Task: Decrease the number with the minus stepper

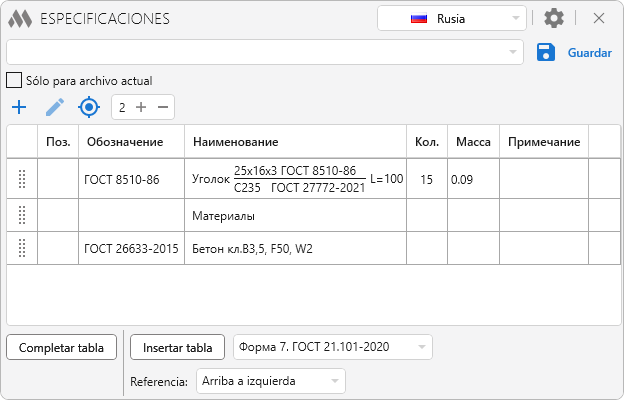Action: 162,107
